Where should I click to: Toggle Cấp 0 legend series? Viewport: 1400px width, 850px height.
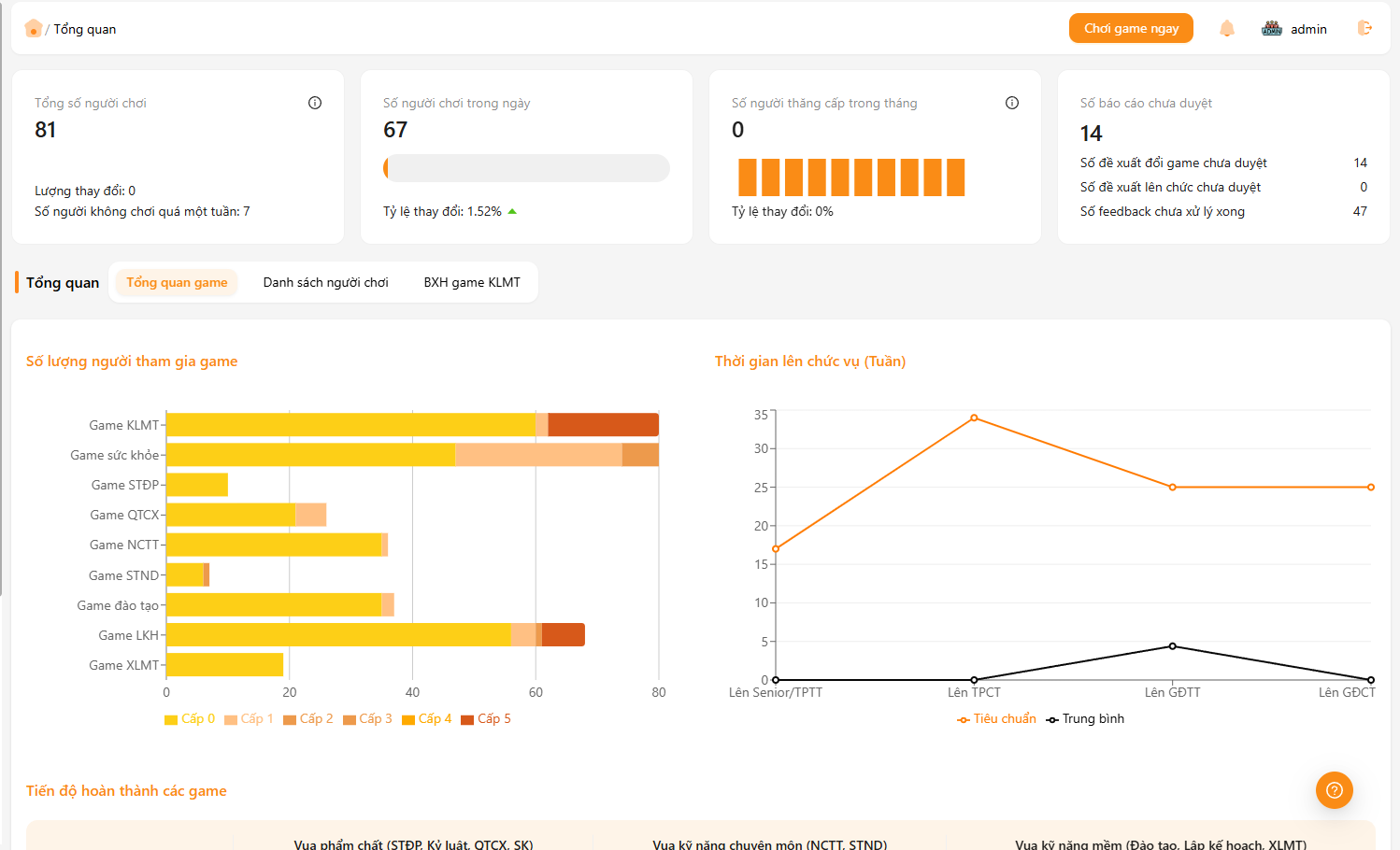point(190,719)
